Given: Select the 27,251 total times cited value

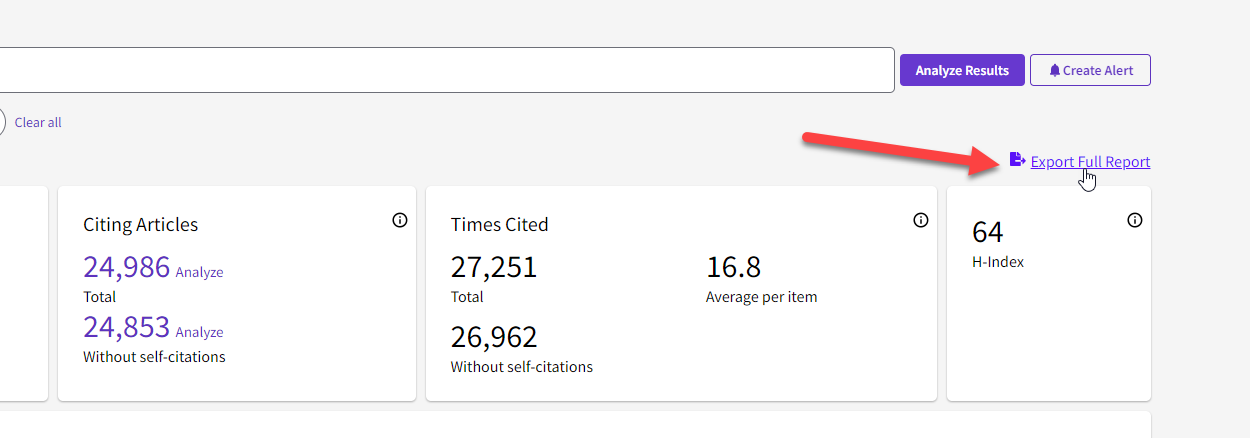Looking at the screenshot, I should click(494, 267).
